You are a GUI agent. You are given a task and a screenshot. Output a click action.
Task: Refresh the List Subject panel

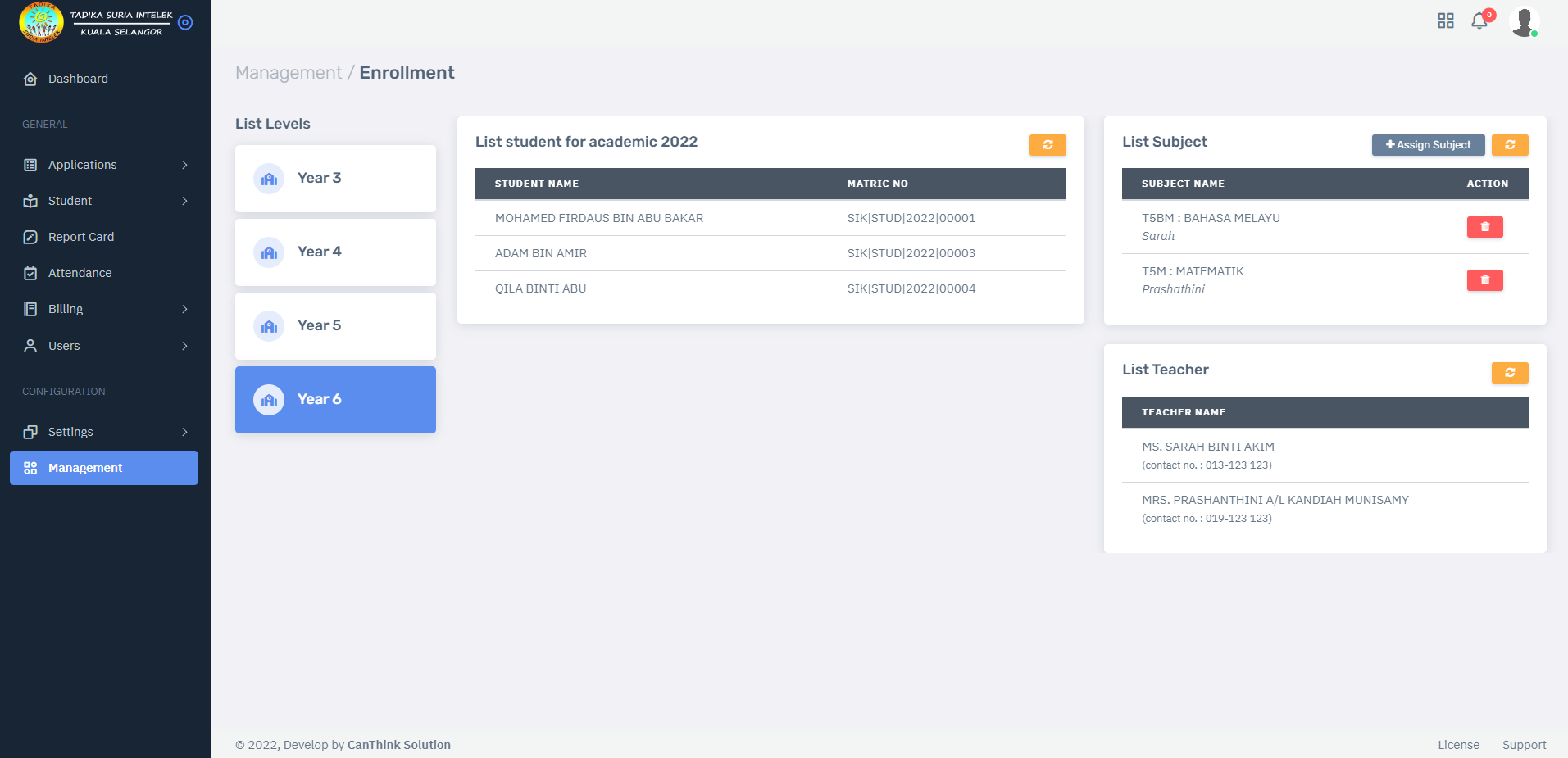[1509, 145]
